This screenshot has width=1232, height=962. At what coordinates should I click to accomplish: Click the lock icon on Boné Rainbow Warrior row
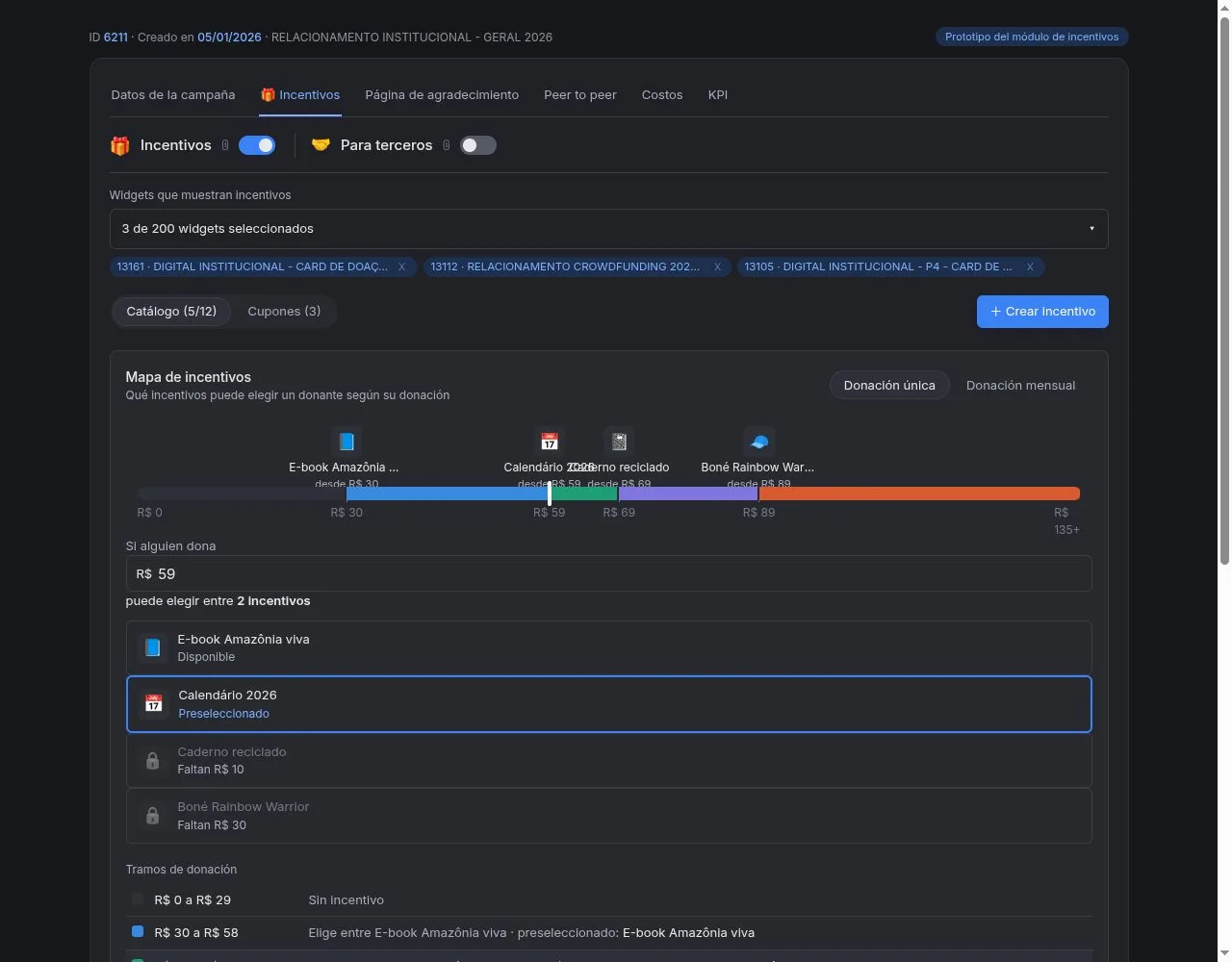point(152,816)
